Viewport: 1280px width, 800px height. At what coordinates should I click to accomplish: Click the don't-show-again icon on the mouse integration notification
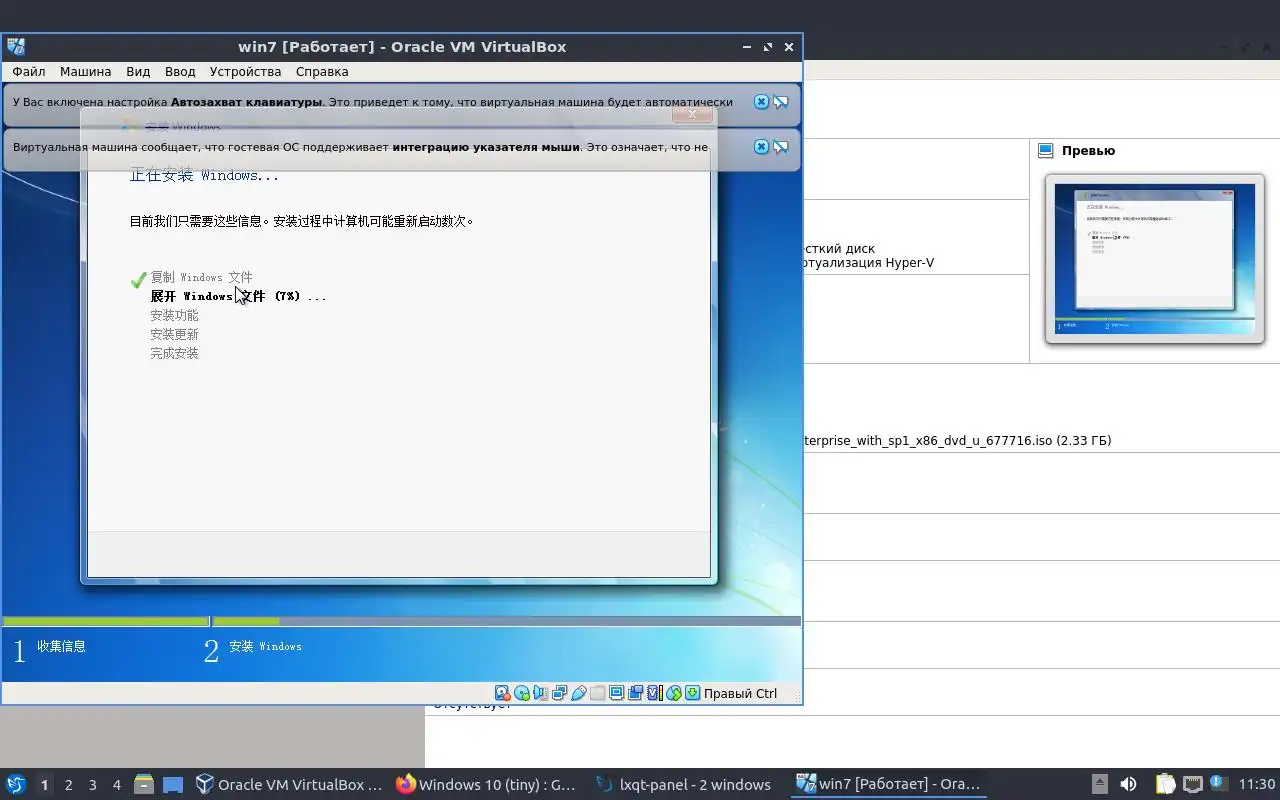pyautogui.click(x=781, y=147)
